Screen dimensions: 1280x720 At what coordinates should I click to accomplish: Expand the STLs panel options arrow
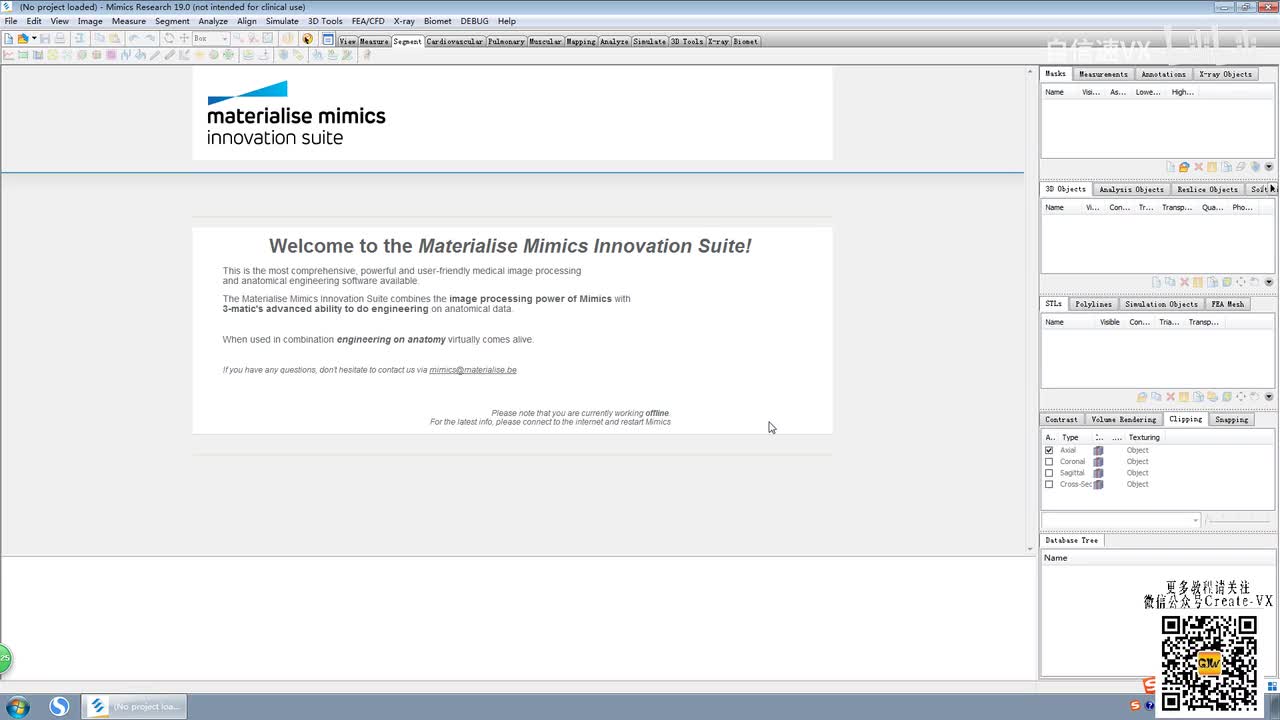click(1269, 397)
